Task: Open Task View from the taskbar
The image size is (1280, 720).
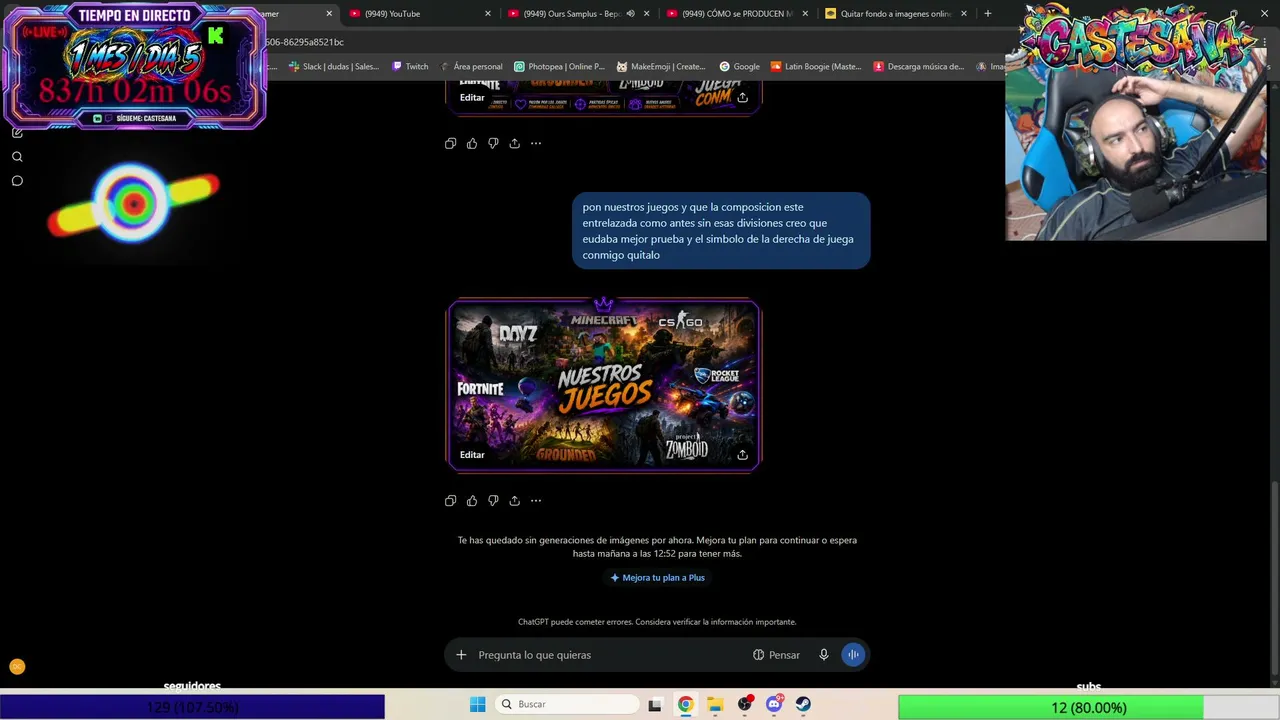Action: click(x=655, y=704)
